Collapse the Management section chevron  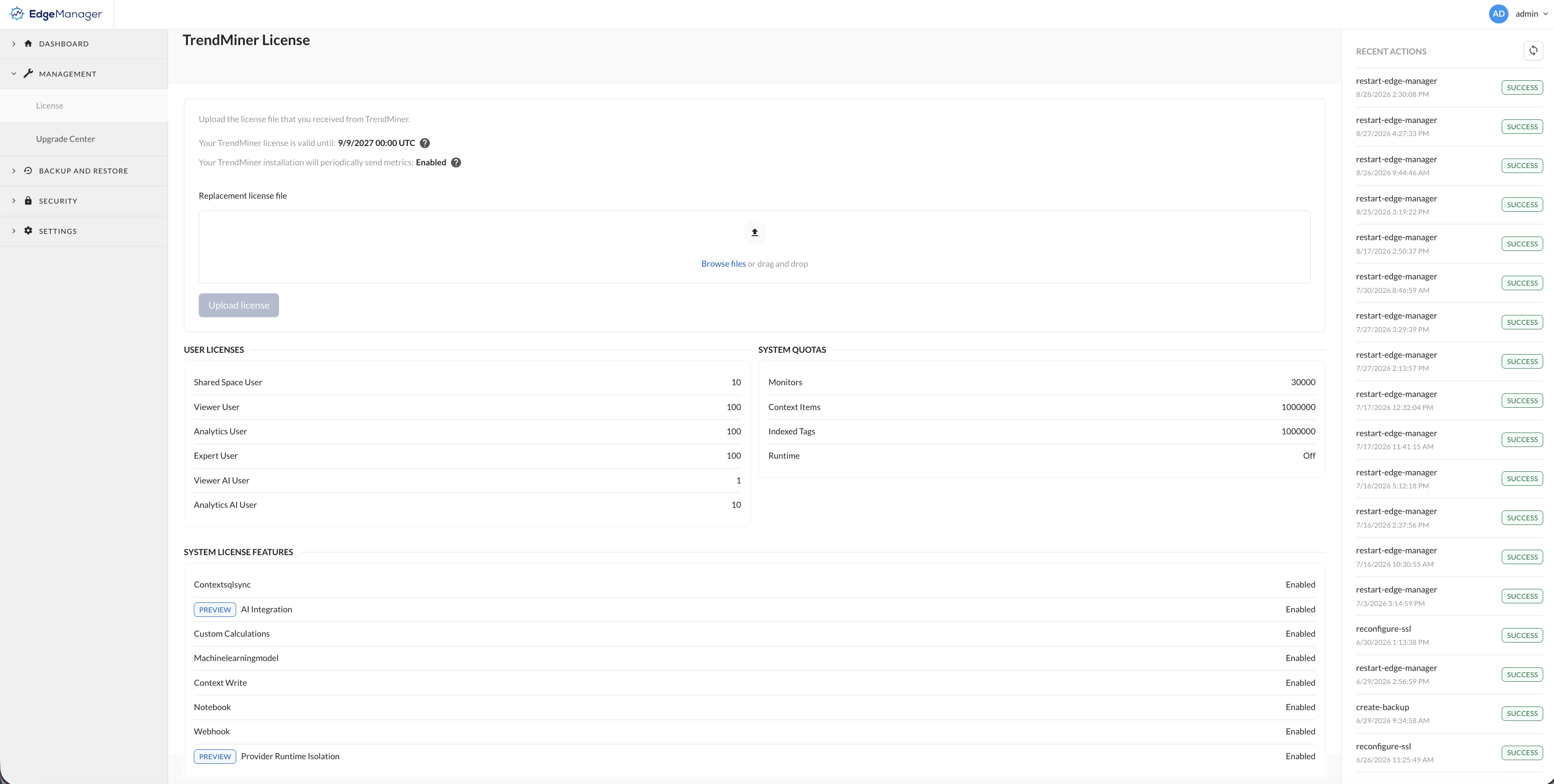point(13,73)
